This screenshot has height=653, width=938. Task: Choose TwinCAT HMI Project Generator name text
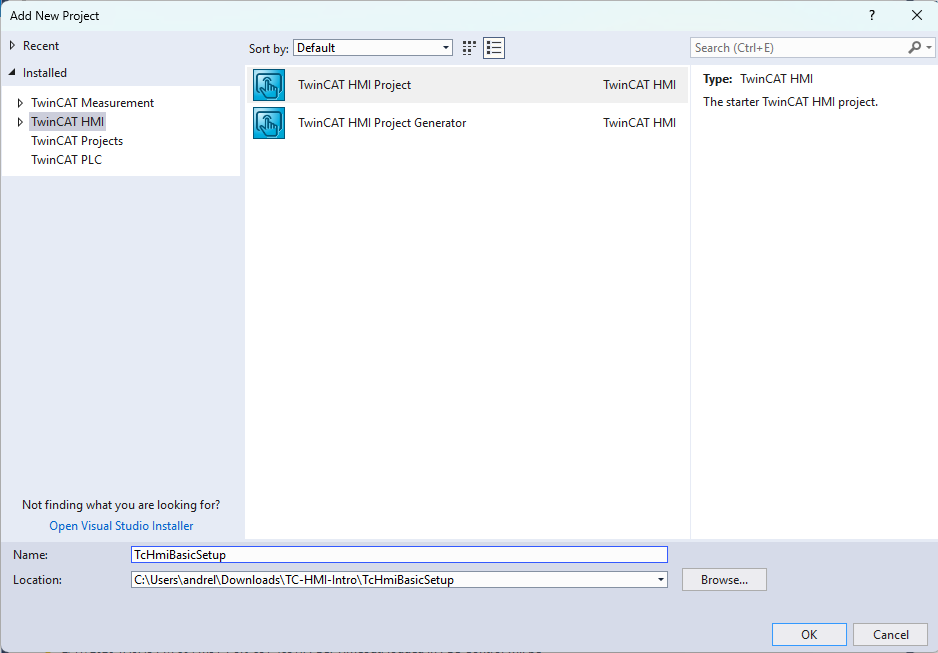coord(382,123)
